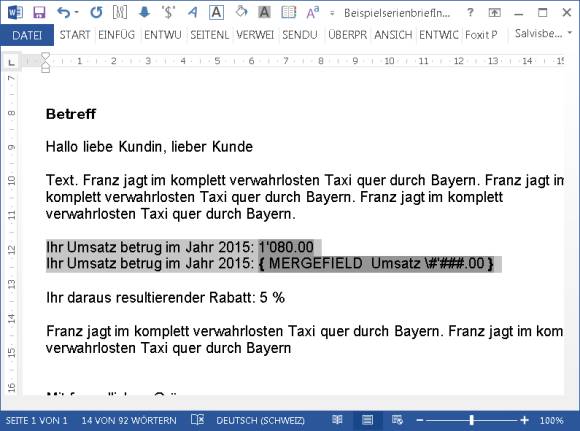Open the proofing errors book icon in status bar
This screenshot has width=580, height=431.
click(x=198, y=420)
